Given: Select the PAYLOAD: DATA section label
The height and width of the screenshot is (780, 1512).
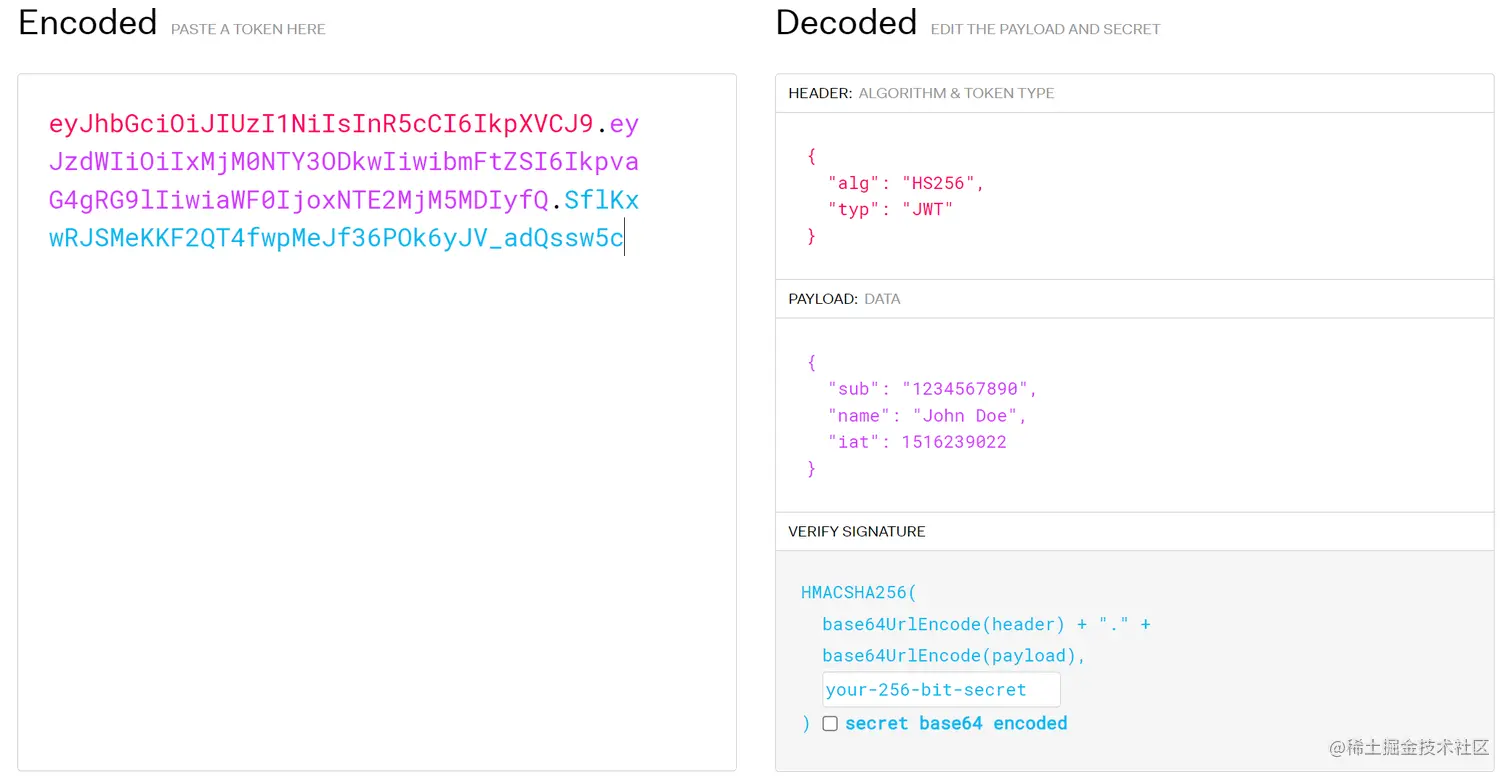Looking at the screenshot, I should click(844, 299).
